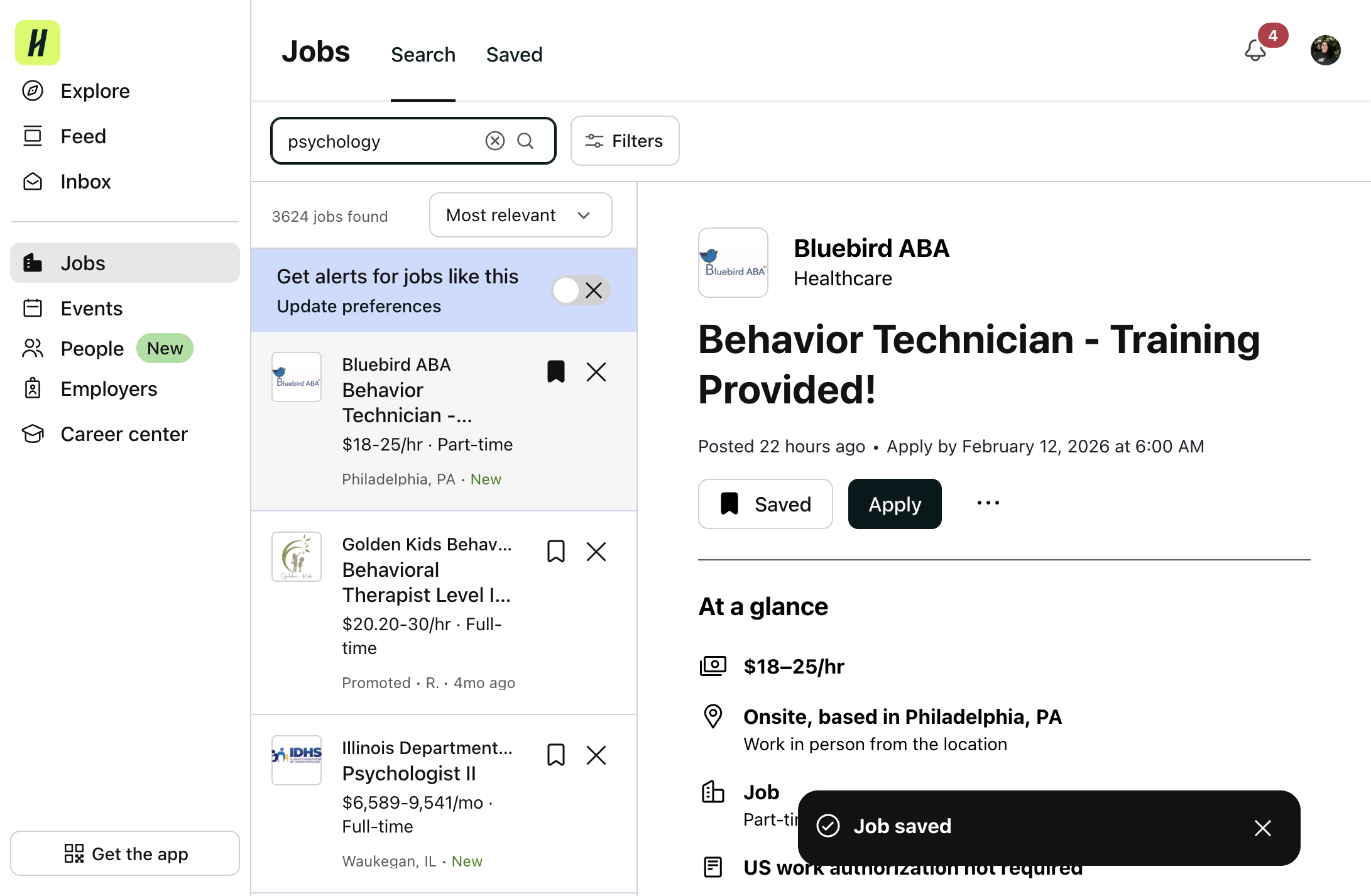Viewport: 1371px width, 896px height.
Task: Click the Get the app button
Action: point(125,853)
